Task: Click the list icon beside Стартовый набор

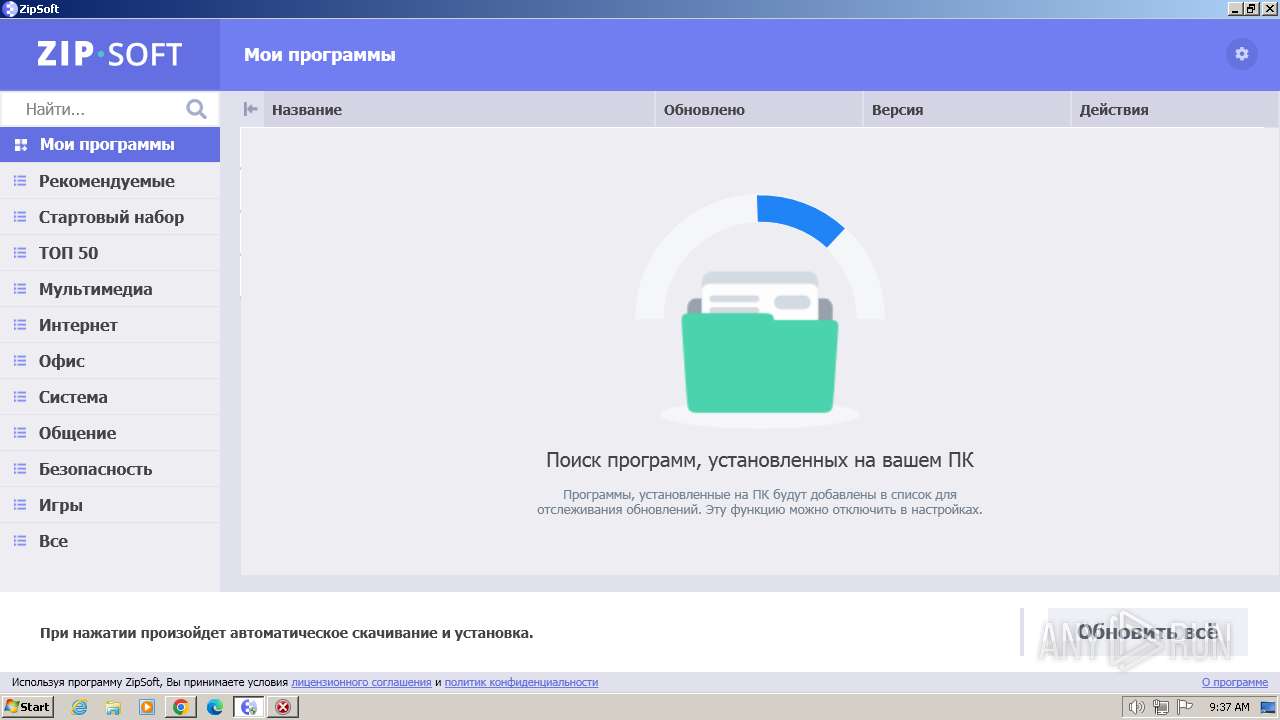Action: pos(20,217)
